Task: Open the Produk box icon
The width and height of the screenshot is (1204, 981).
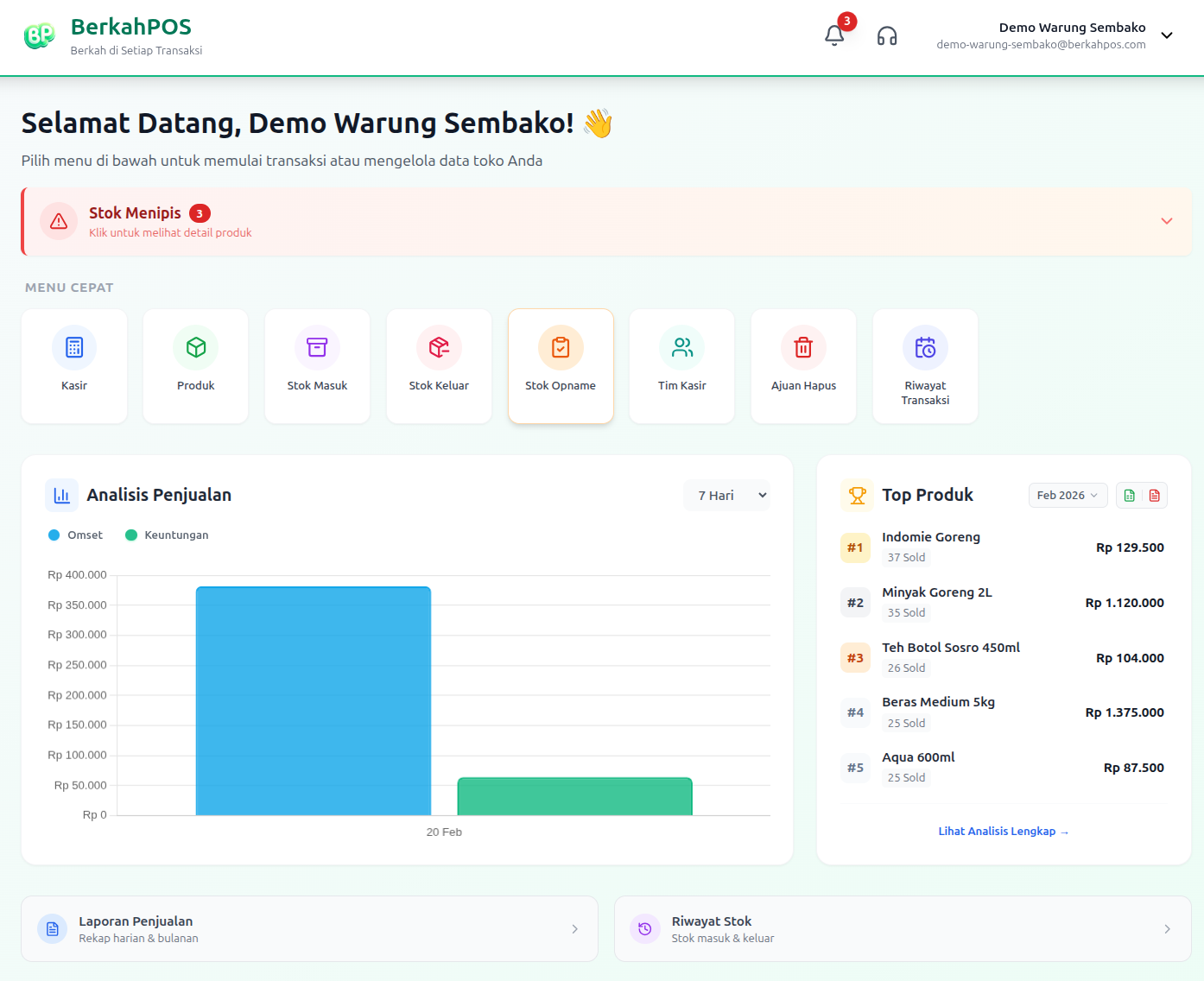Action: tap(196, 347)
